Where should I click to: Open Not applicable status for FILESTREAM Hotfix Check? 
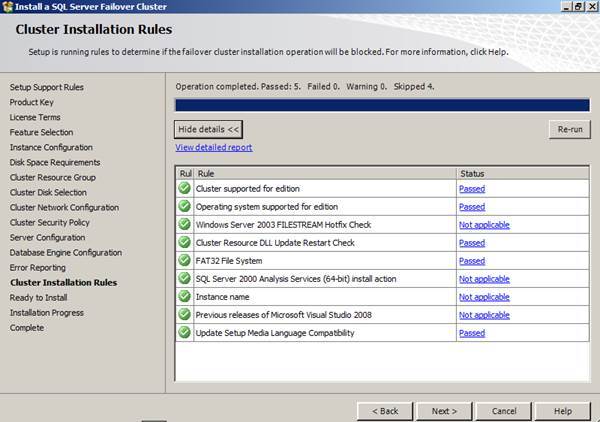pos(484,225)
